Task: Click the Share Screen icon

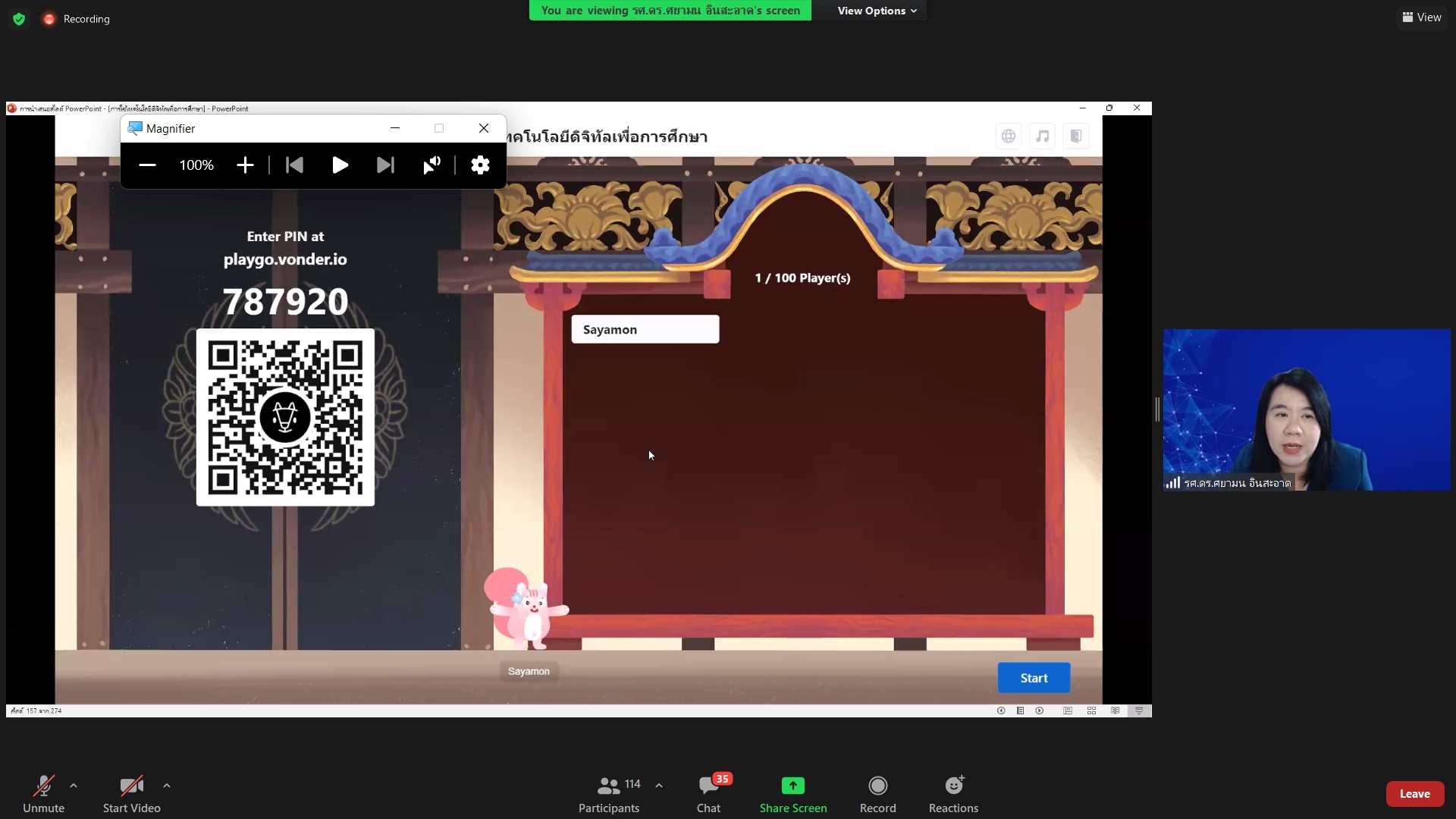Action: (x=793, y=786)
